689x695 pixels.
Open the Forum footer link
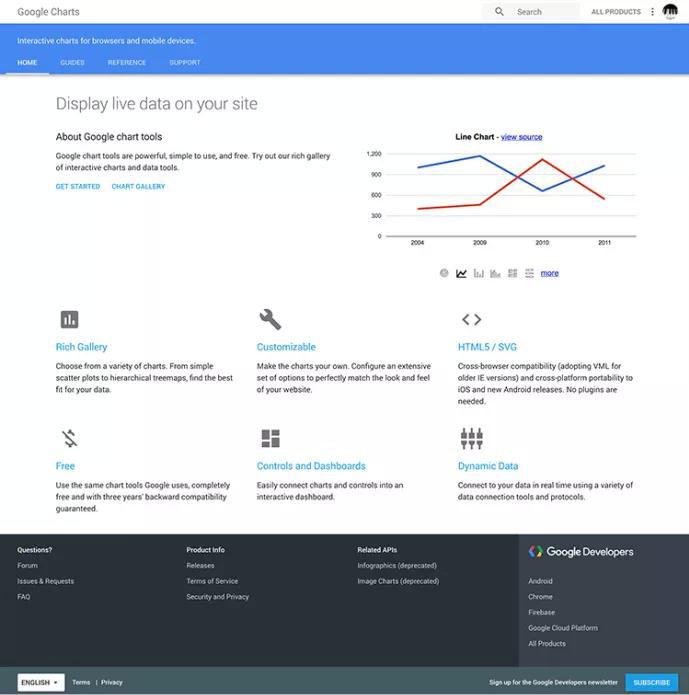tap(27, 565)
